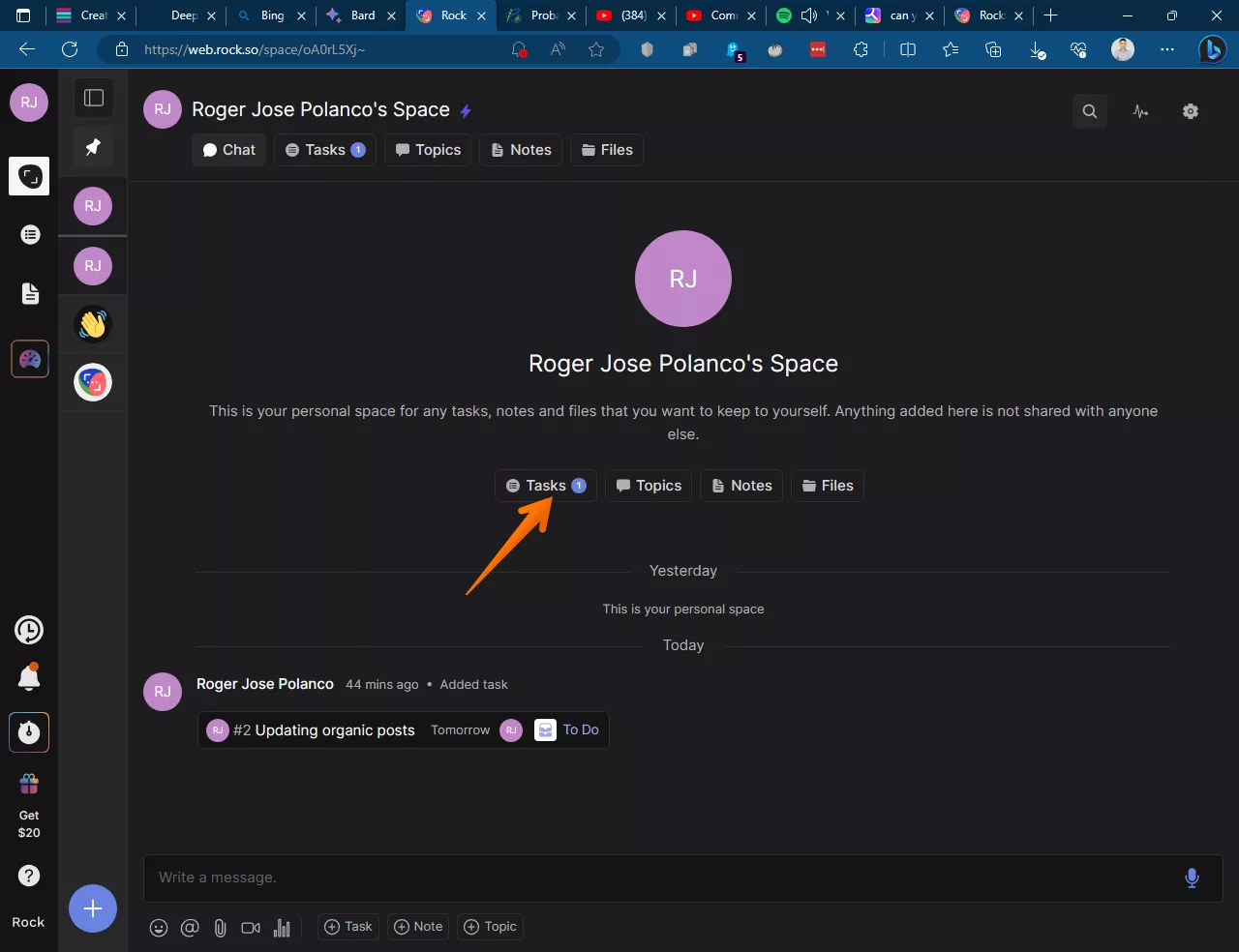Click the centered Topics button
This screenshot has height=952, width=1239.
click(649, 486)
